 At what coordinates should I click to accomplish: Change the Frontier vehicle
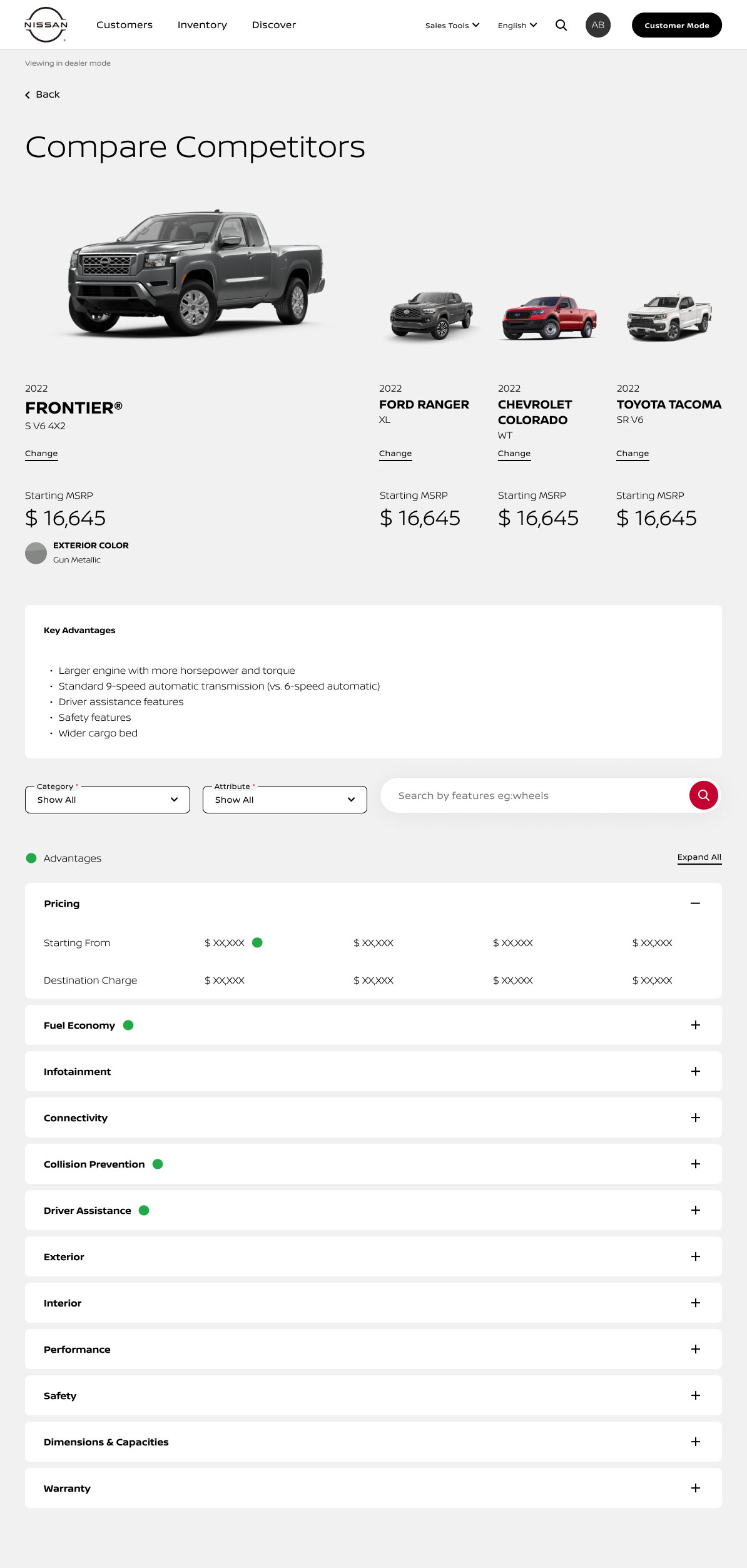tap(41, 454)
